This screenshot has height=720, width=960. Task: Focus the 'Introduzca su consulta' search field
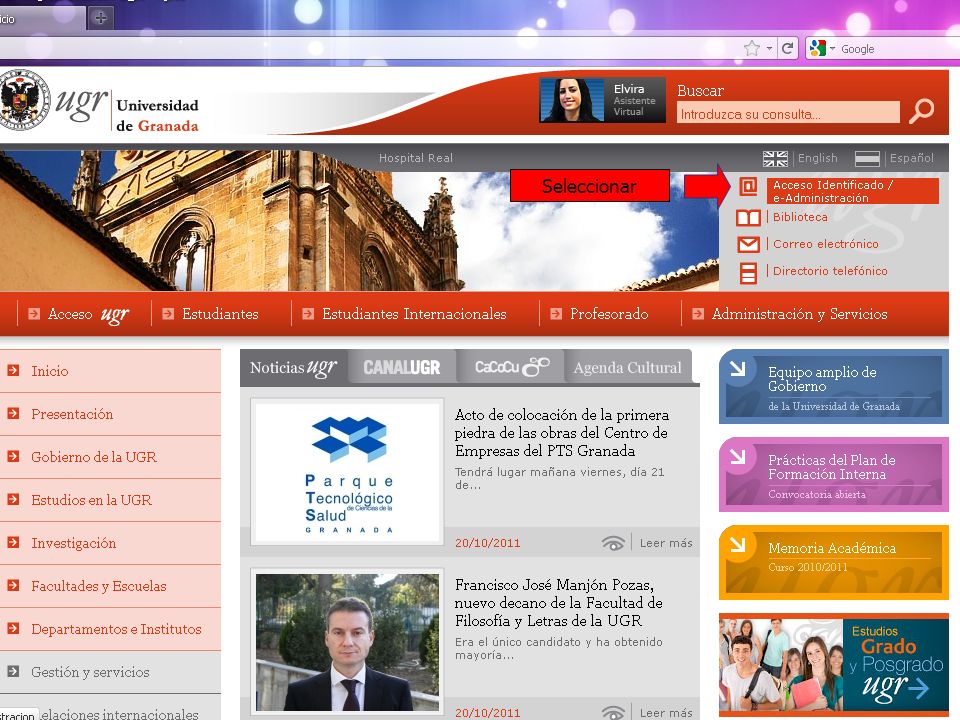[788, 113]
